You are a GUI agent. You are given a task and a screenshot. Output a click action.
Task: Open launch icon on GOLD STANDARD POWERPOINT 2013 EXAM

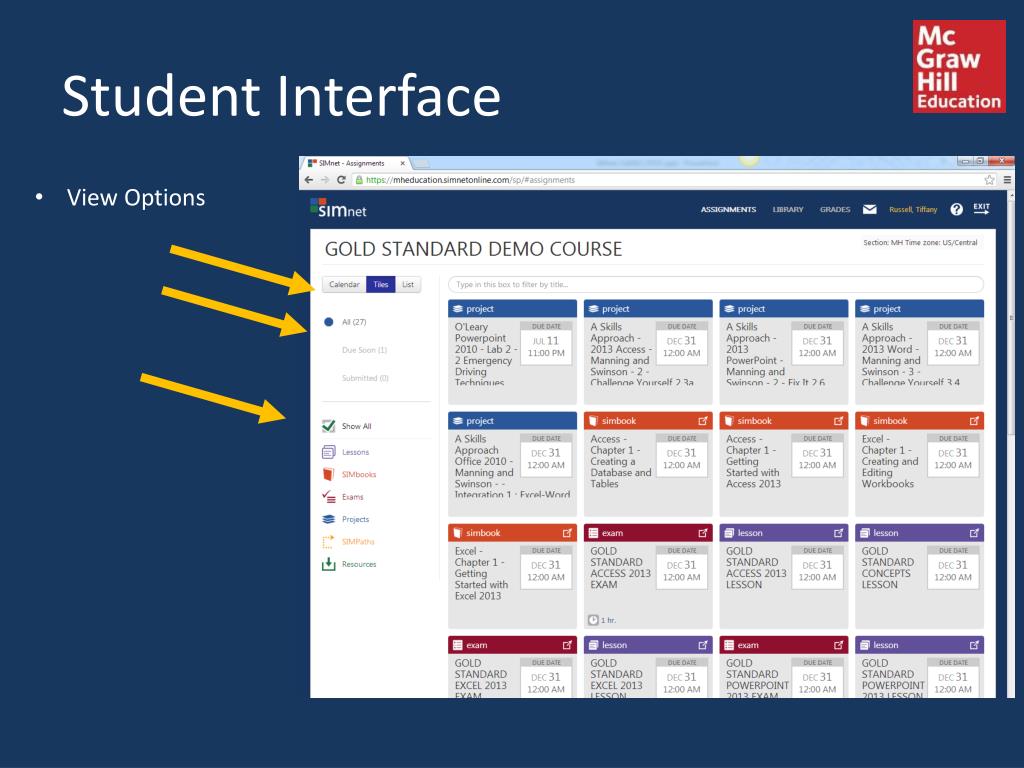coord(839,645)
